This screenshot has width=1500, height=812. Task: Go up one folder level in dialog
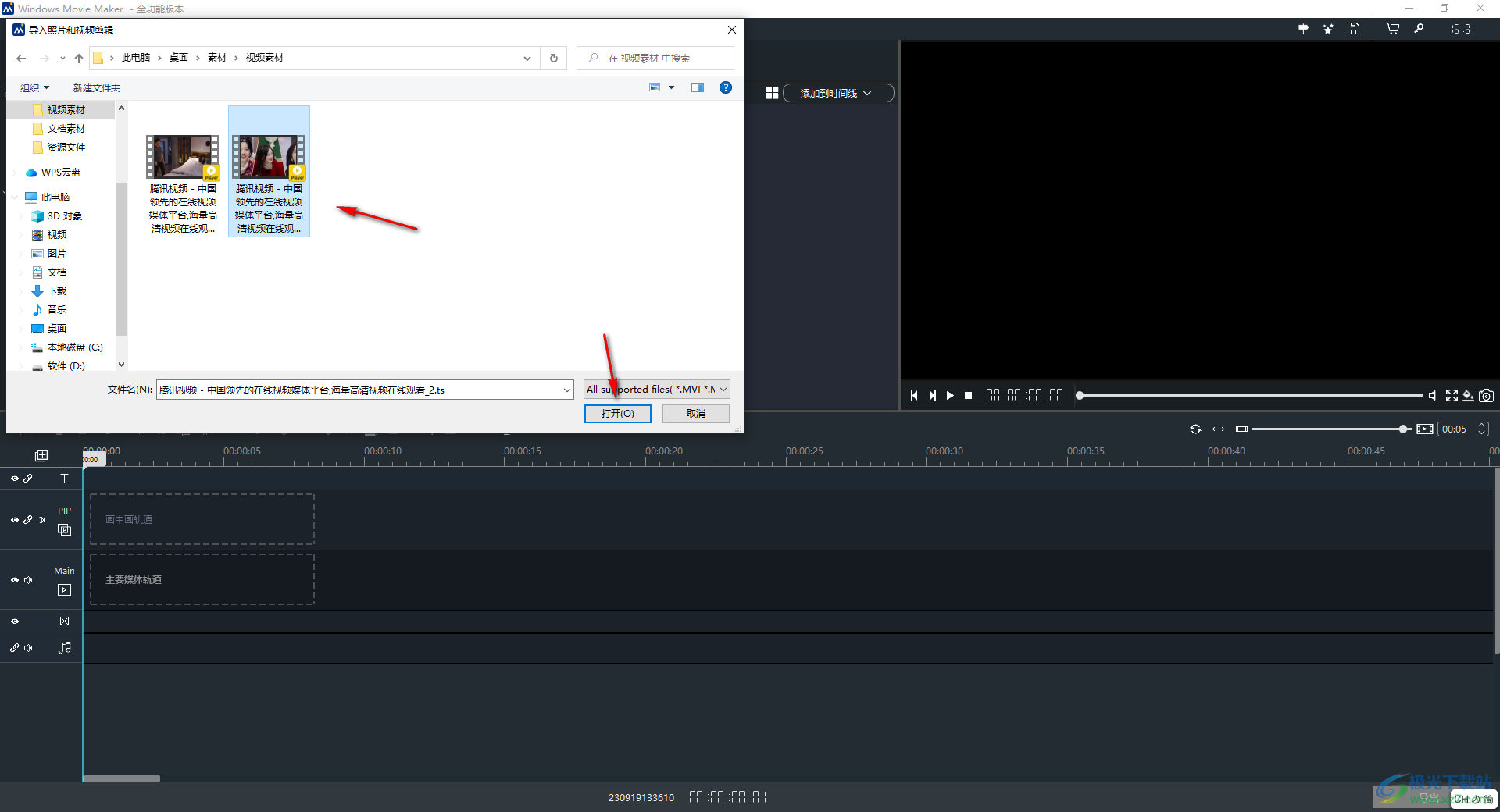point(79,58)
